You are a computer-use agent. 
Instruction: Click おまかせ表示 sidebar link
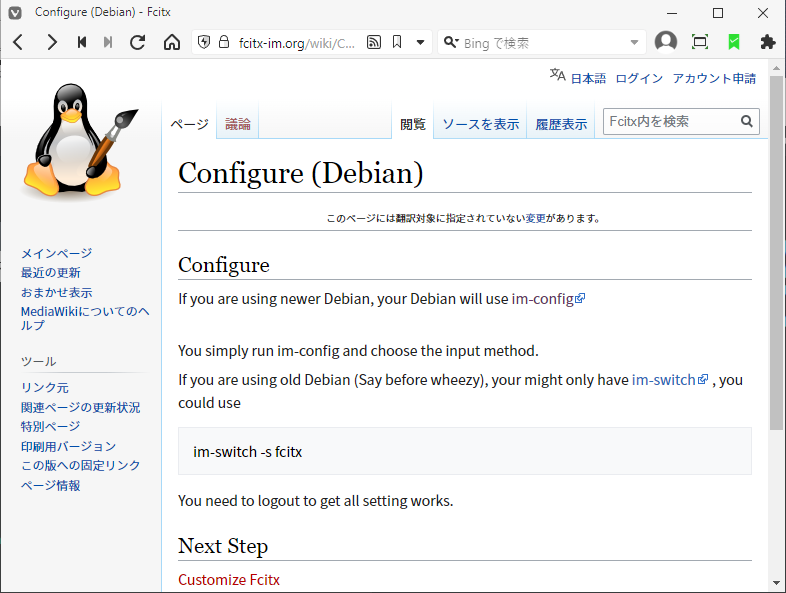(x=56, y=292)
